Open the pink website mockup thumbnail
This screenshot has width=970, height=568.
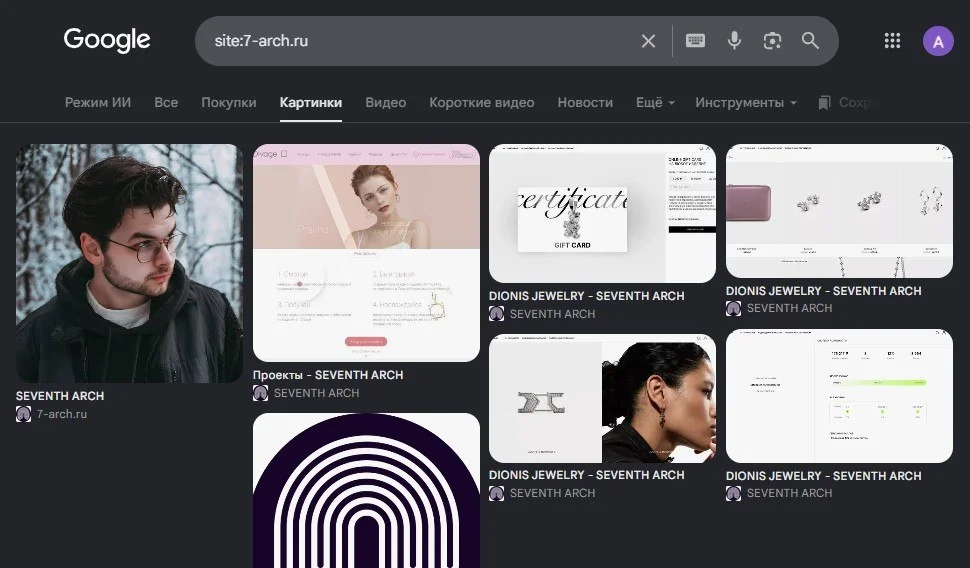366,252
